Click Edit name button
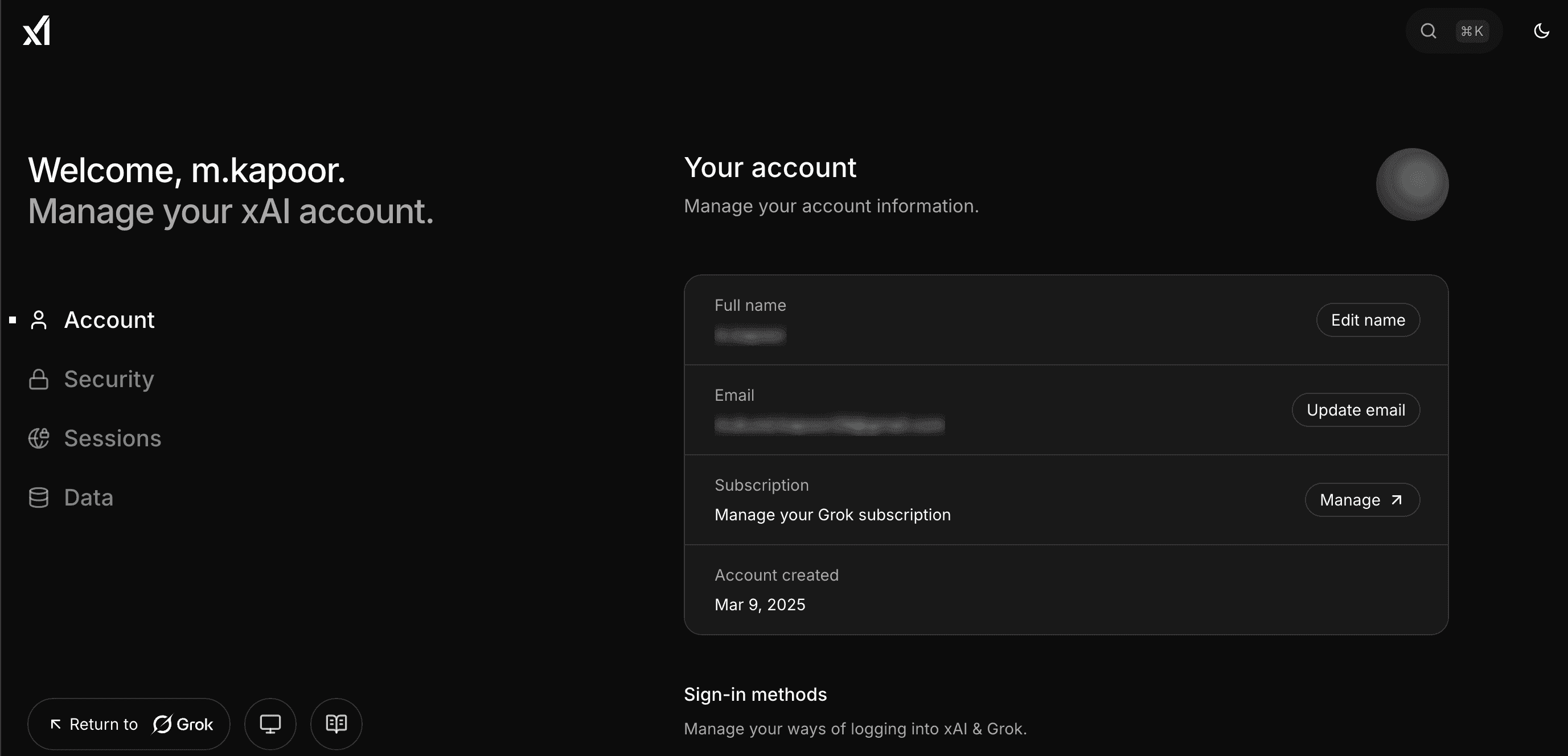This screenshot has width=1568, height=756. click(1368, 320)
